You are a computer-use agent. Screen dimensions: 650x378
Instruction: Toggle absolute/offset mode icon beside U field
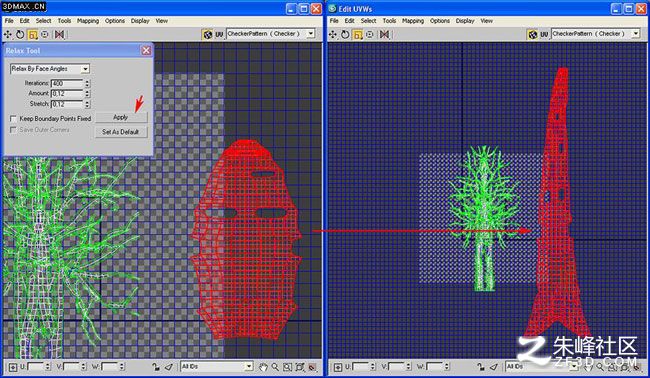[x=13, y=367]
